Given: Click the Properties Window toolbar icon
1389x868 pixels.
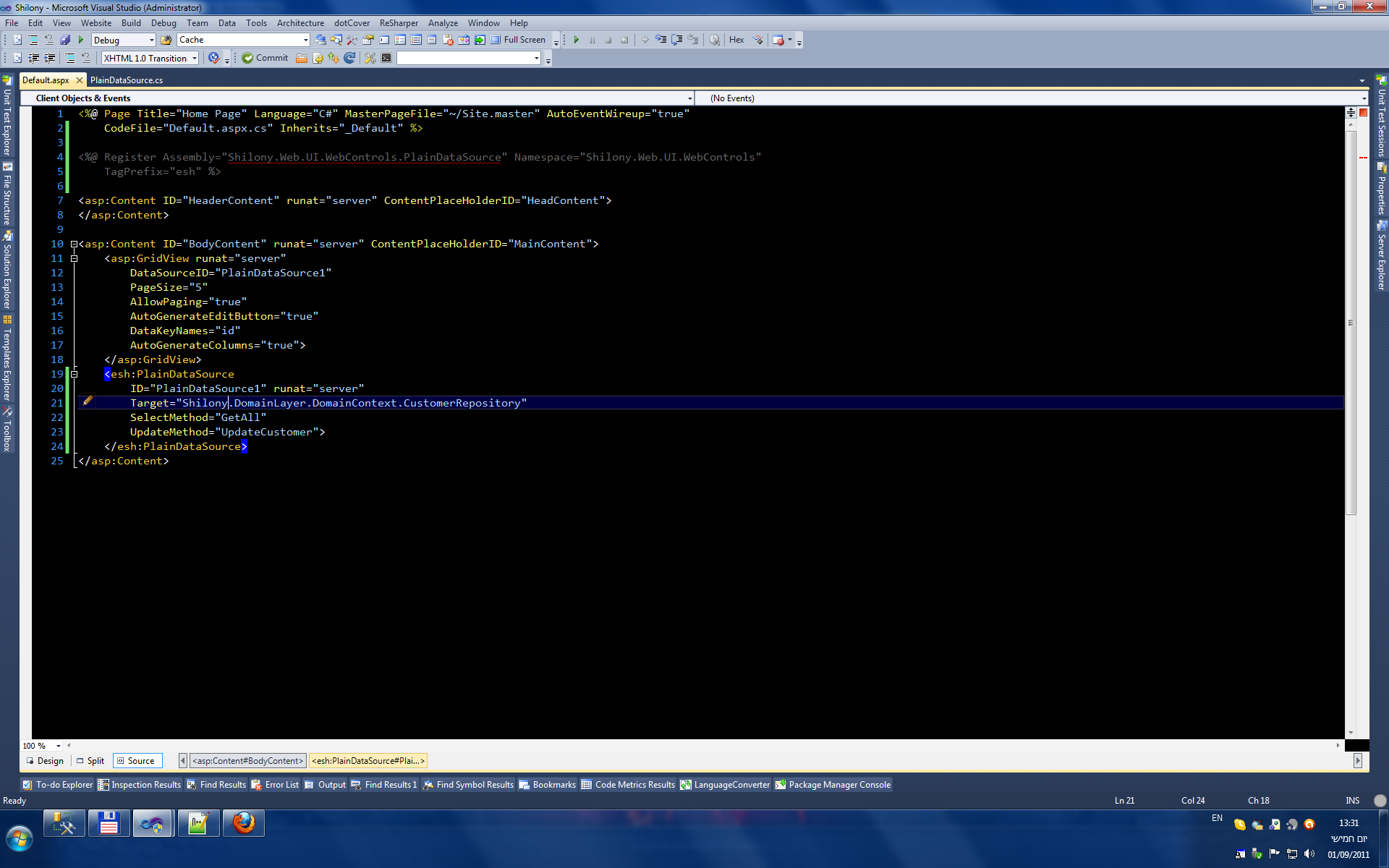Looking at the screenshot, I should pos(368,41).
